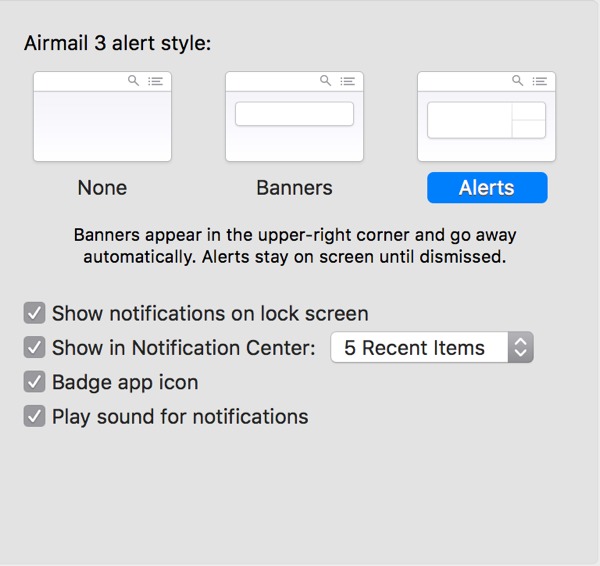This screenshot has height=566, width=600.
Task: Toggle Show in Notification Center checkbox
Action: (34, 347)
